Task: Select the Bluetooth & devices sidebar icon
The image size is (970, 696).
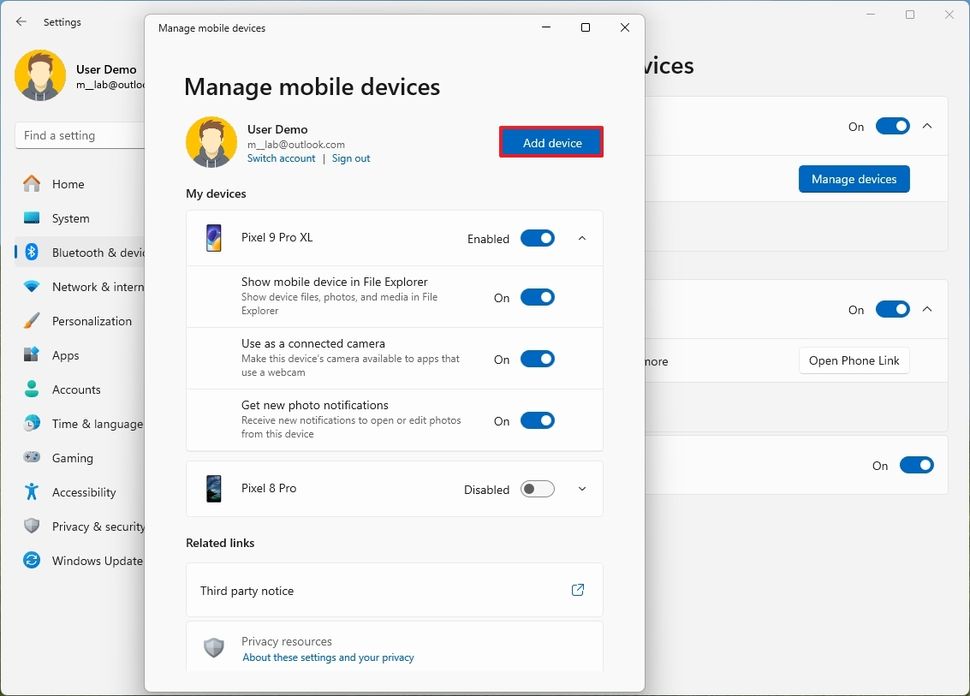Action: click(30, 252)
